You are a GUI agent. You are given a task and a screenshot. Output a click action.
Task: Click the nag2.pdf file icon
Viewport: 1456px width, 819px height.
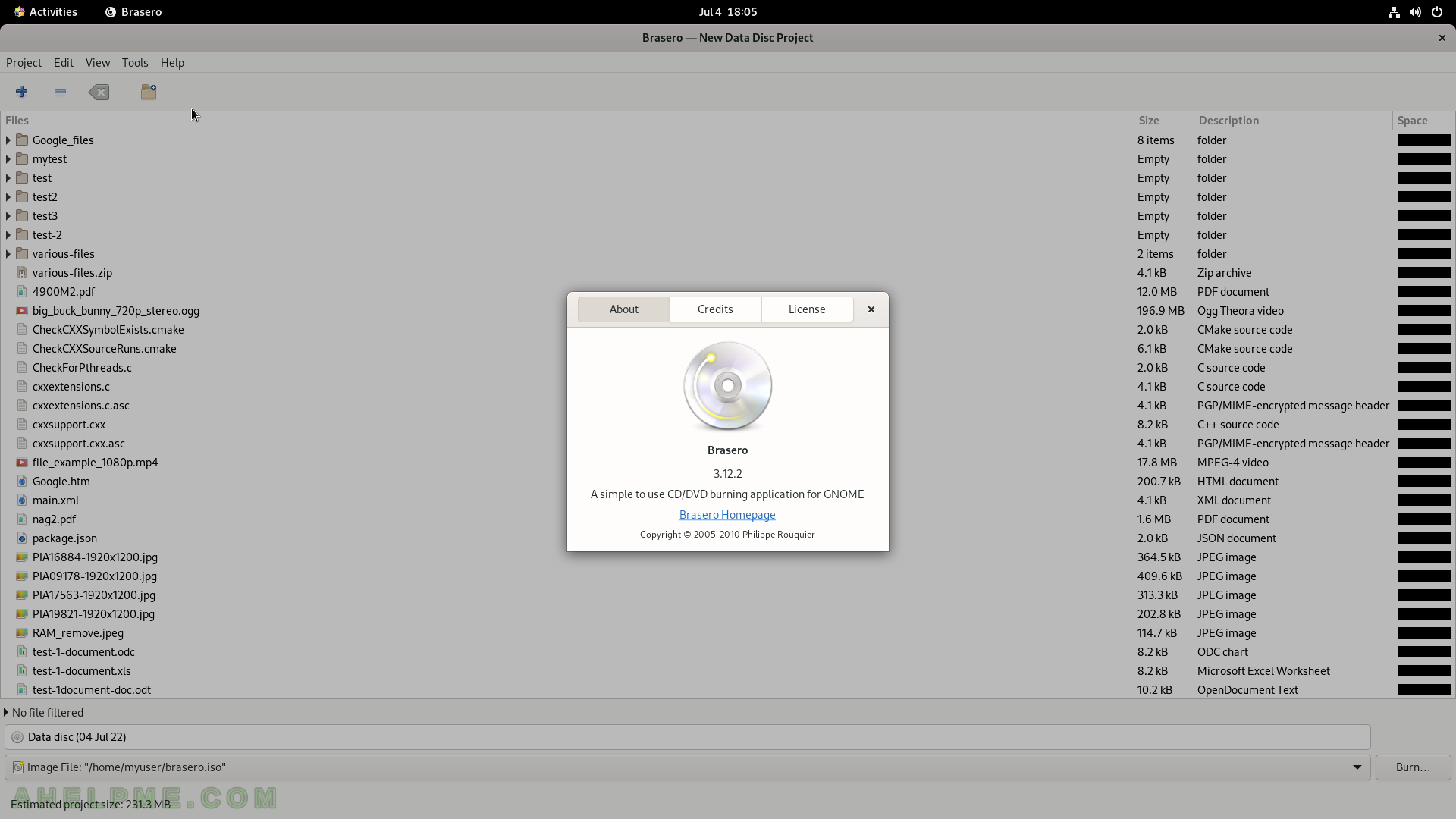(22, 519)
